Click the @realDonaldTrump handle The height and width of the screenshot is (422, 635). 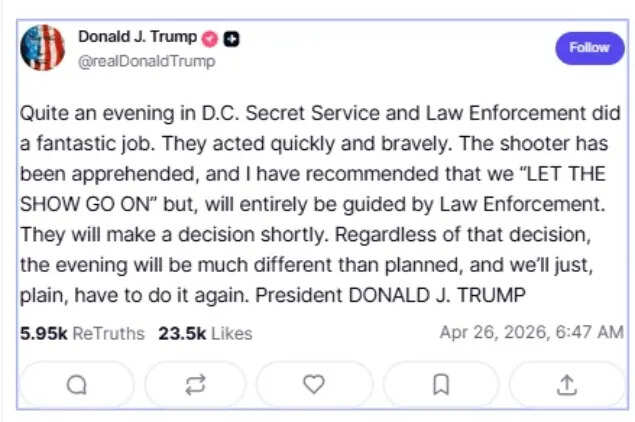146,61
